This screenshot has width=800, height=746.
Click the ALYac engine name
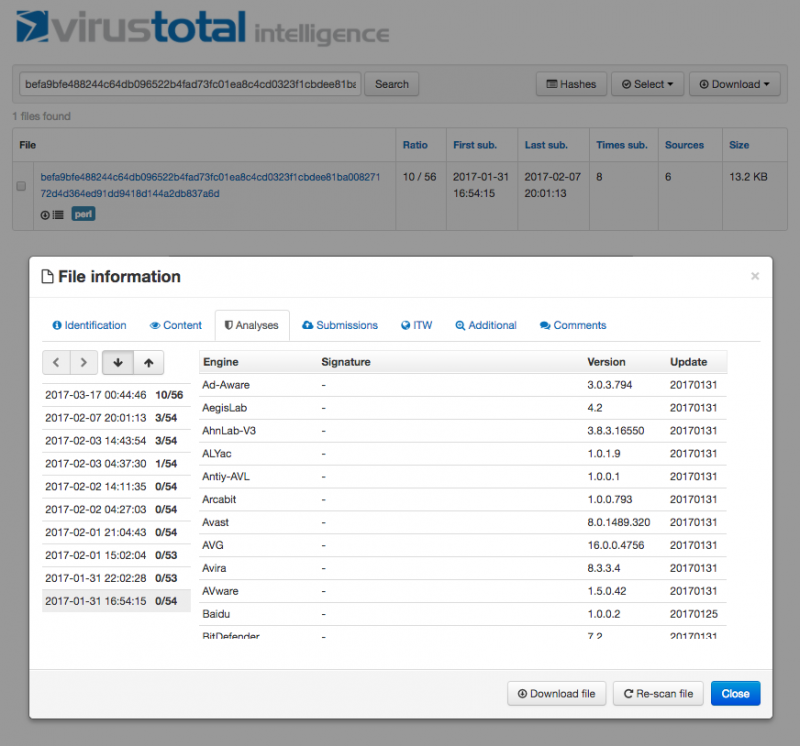(x=217, y=454)
